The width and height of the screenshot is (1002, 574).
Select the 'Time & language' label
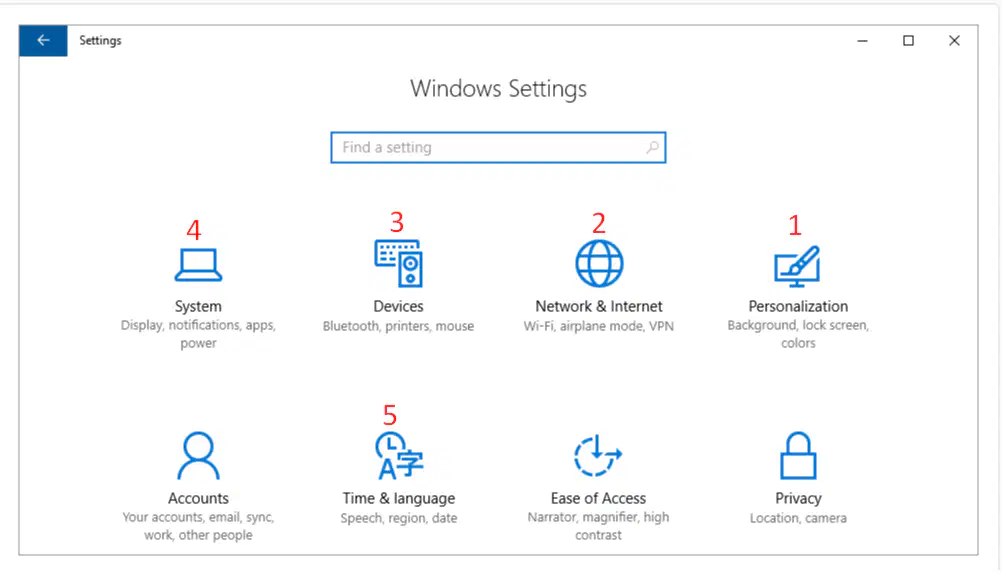click(399, 498)
